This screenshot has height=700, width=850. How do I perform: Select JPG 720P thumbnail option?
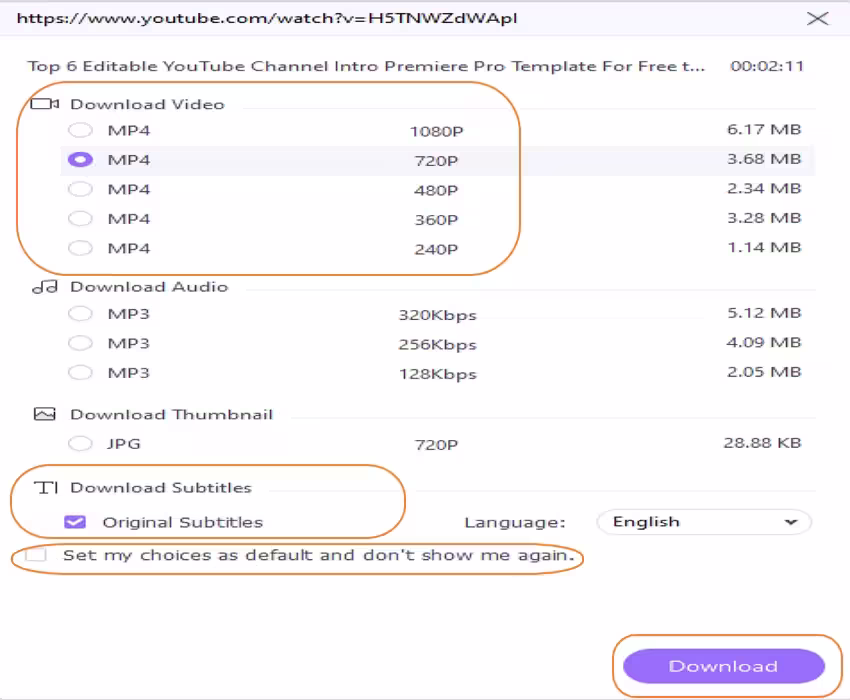(80, 442)
